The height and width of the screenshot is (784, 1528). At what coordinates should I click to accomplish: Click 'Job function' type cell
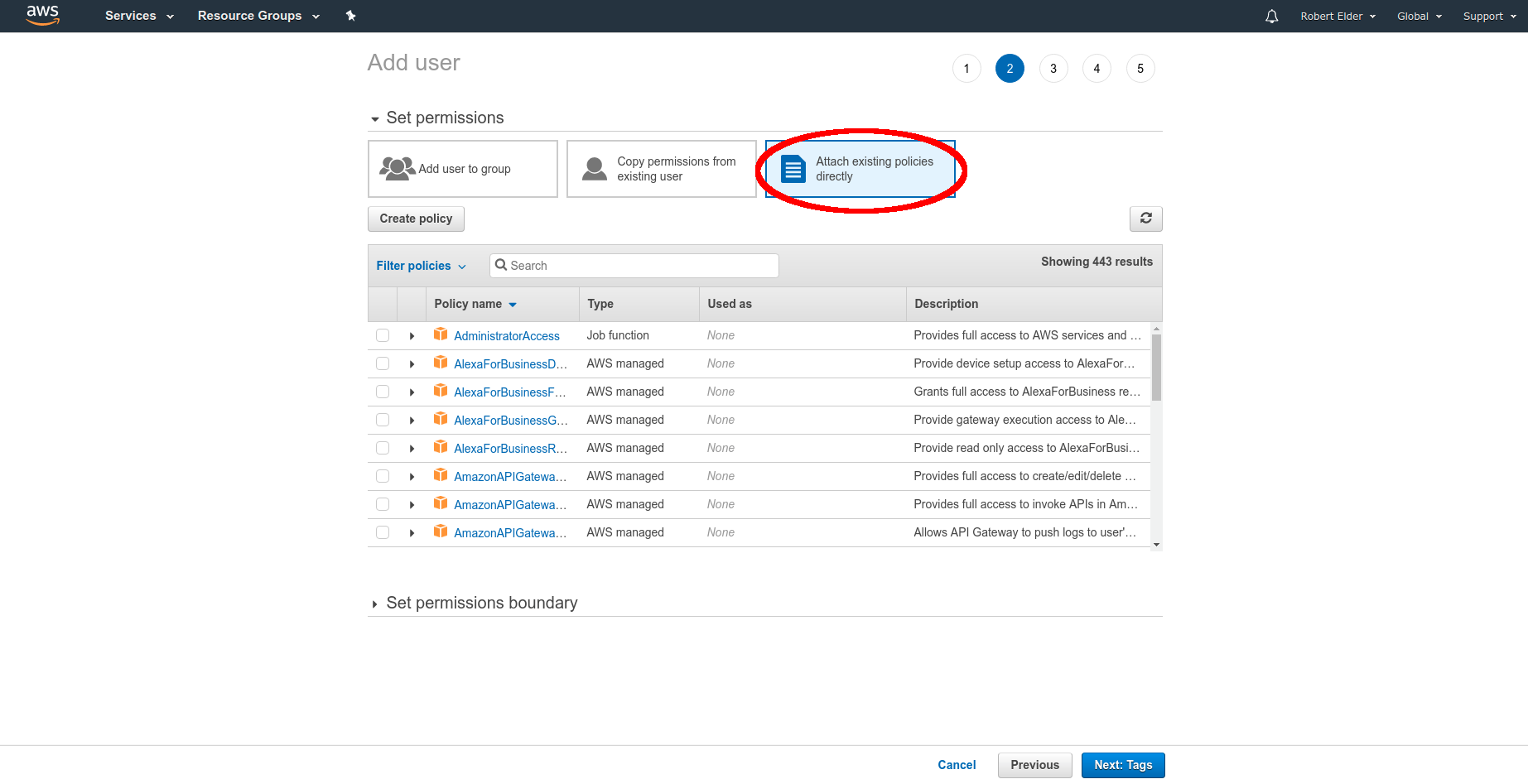click(618, 335)
